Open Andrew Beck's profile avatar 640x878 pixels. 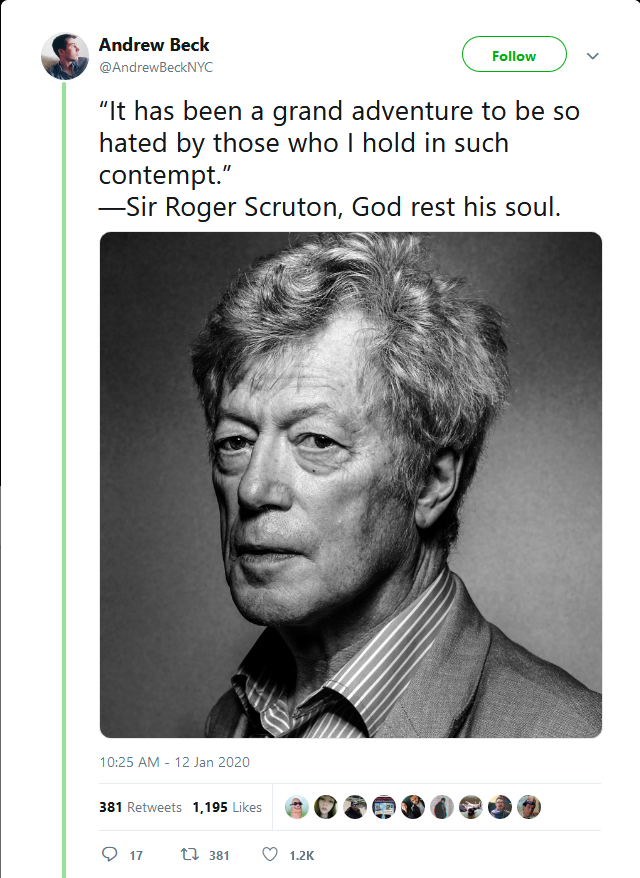click(65, 56)
